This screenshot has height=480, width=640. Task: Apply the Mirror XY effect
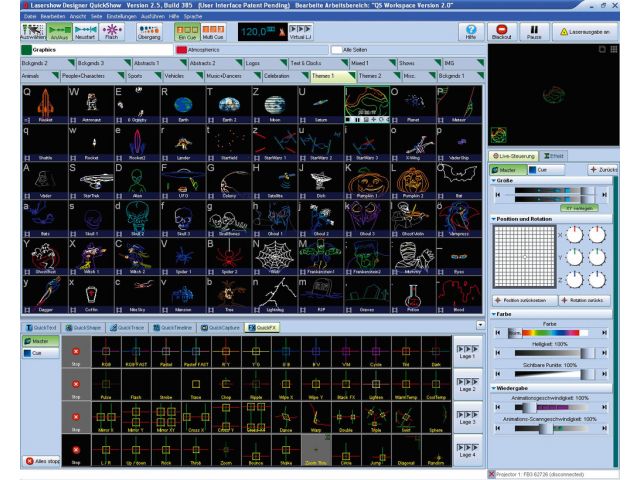click(x=166, y=418)
